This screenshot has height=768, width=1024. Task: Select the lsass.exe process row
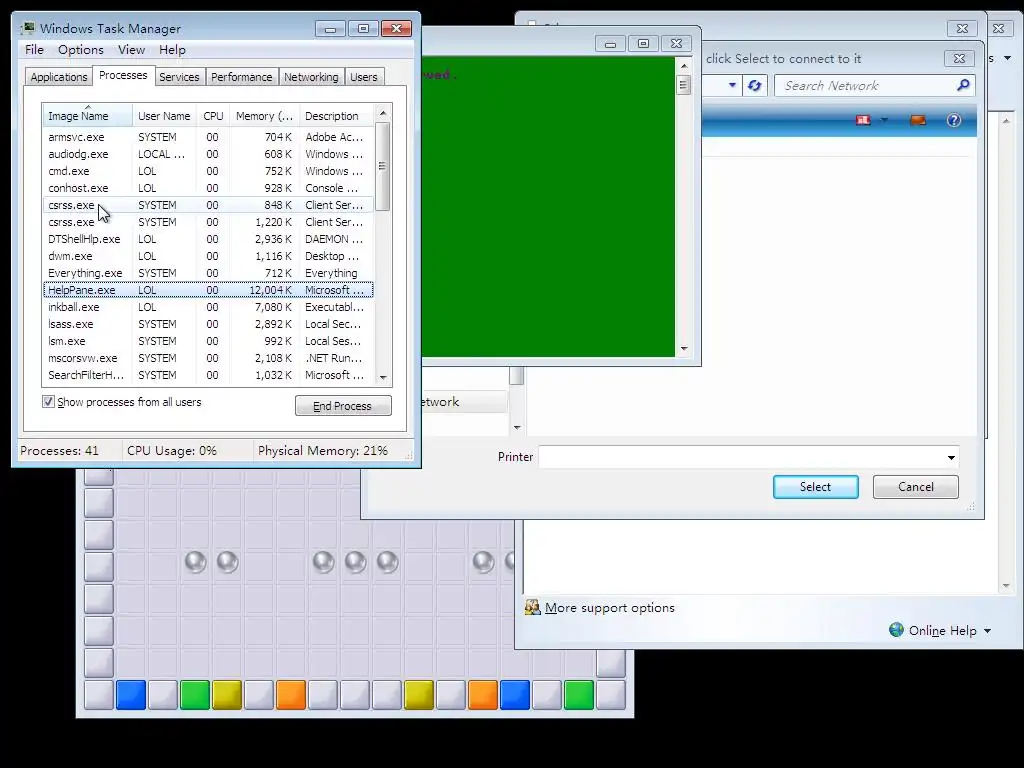click(208, 324)
